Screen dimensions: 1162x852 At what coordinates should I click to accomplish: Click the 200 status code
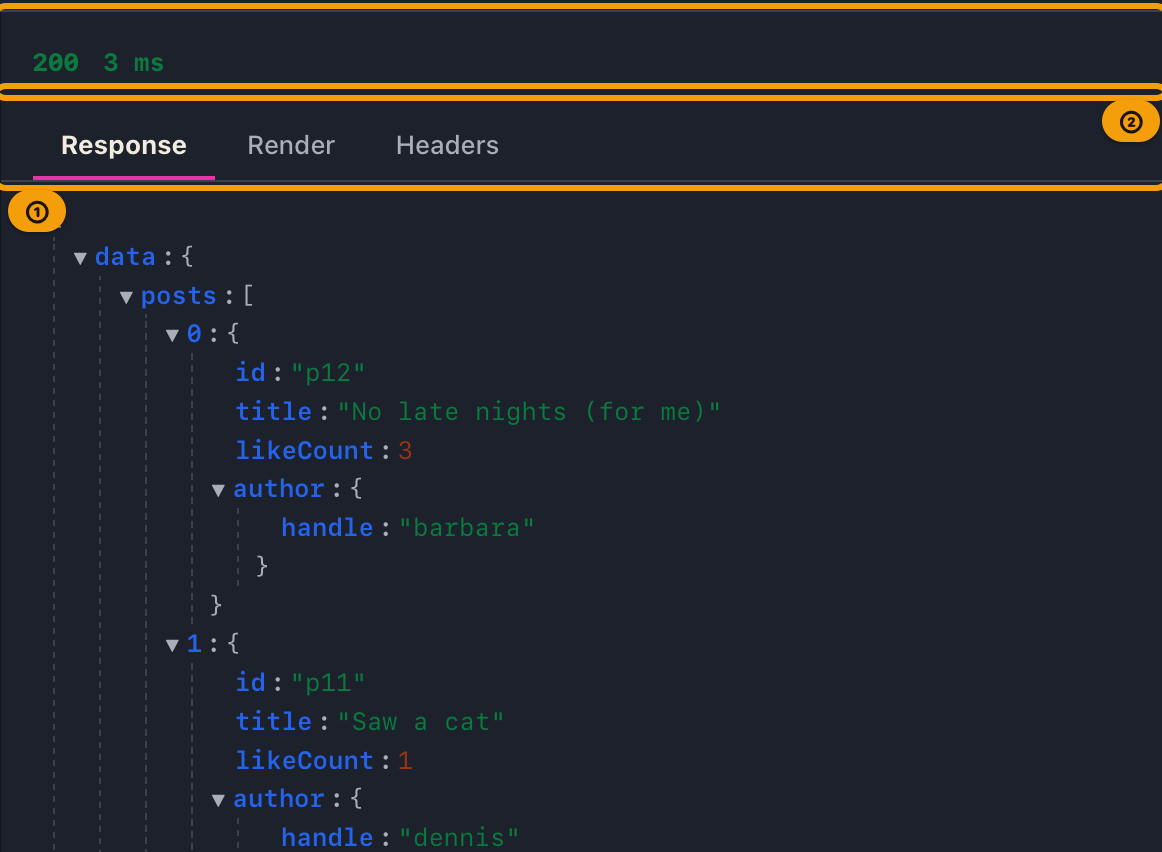[56, 63]
